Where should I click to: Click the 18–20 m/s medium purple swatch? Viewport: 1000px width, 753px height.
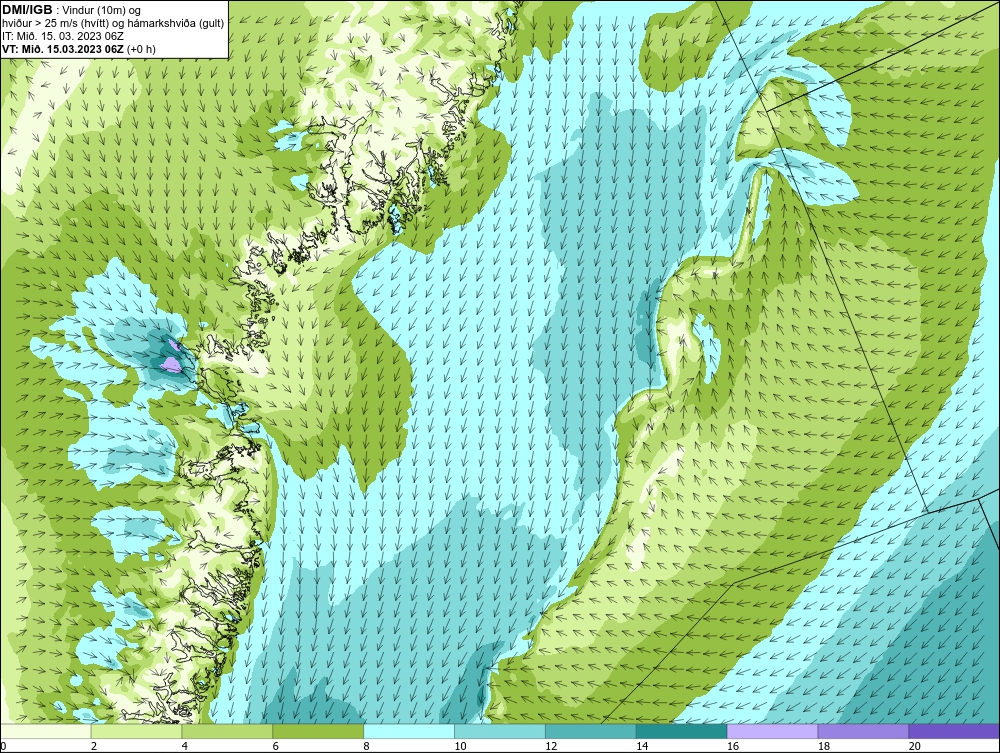click(864, 731)
